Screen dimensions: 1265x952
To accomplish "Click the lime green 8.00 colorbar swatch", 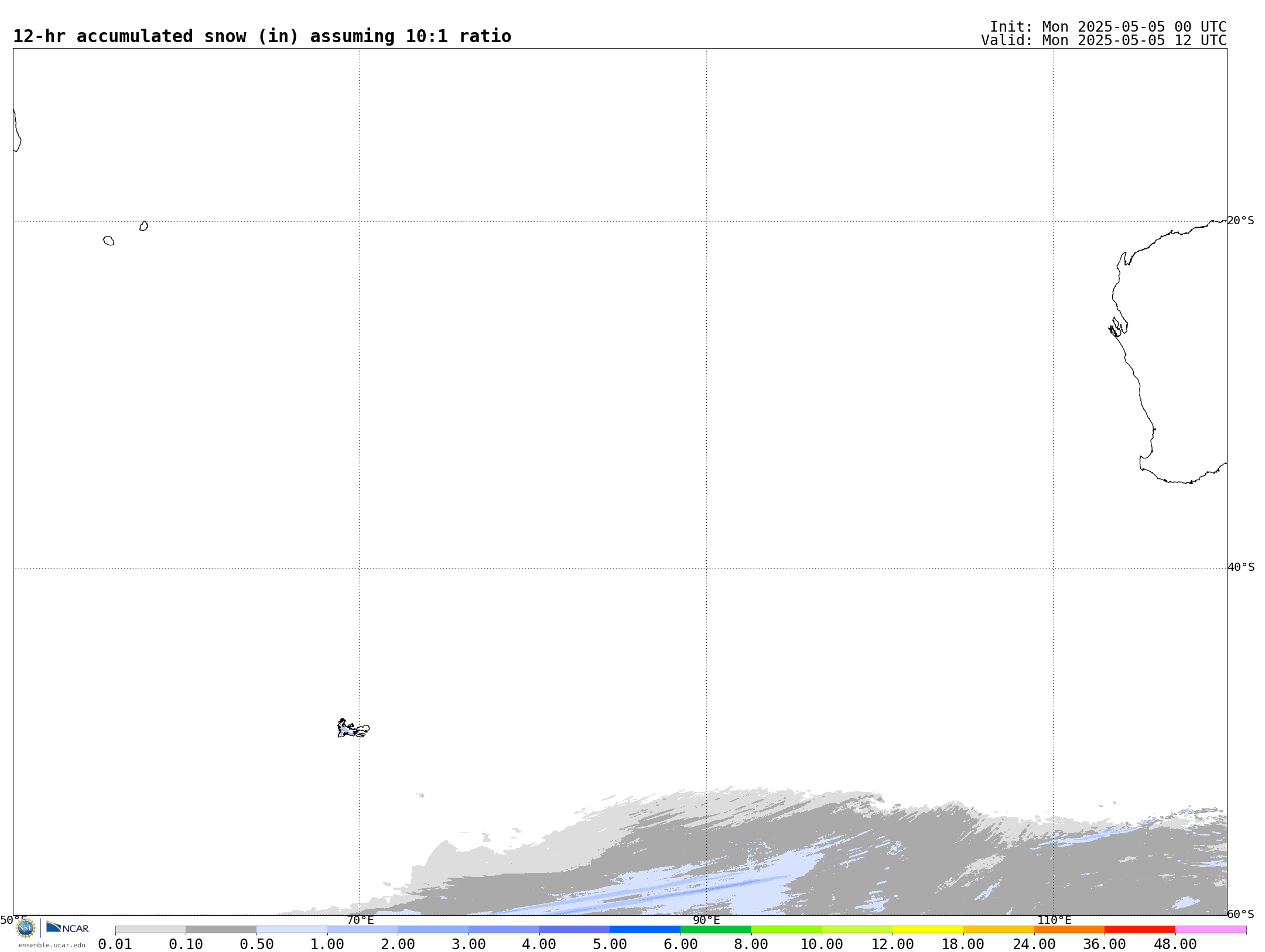I will click(x=787, y=930).
